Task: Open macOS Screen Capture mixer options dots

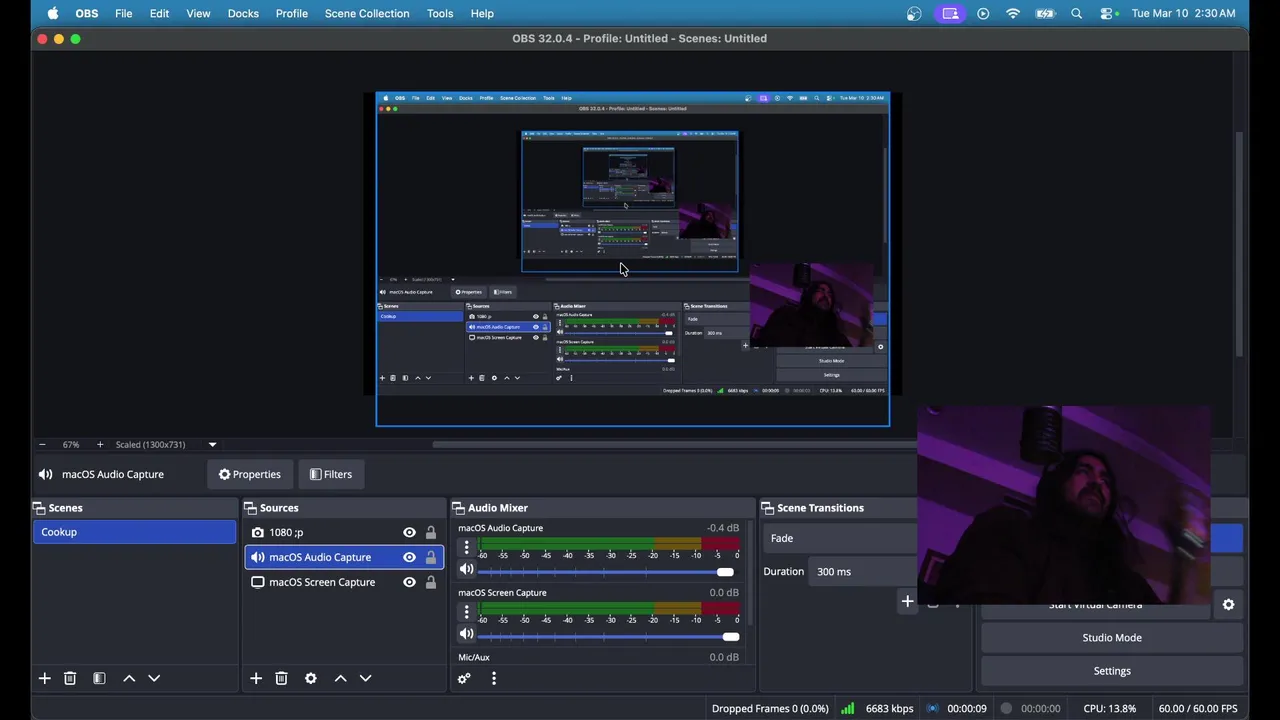Action: tap(466, 612)
